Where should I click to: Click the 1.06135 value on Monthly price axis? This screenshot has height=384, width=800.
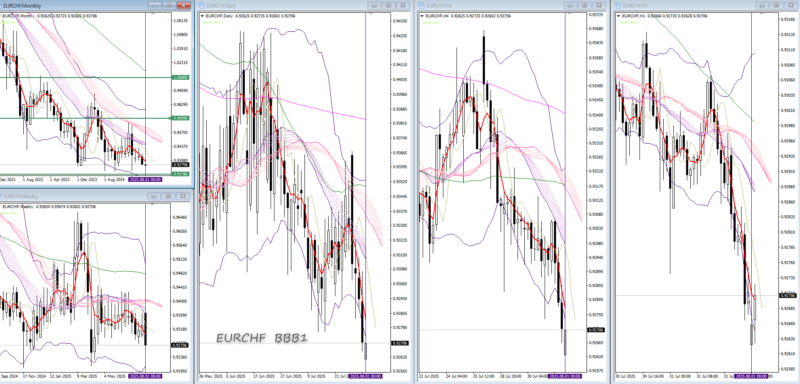(181, 21)
